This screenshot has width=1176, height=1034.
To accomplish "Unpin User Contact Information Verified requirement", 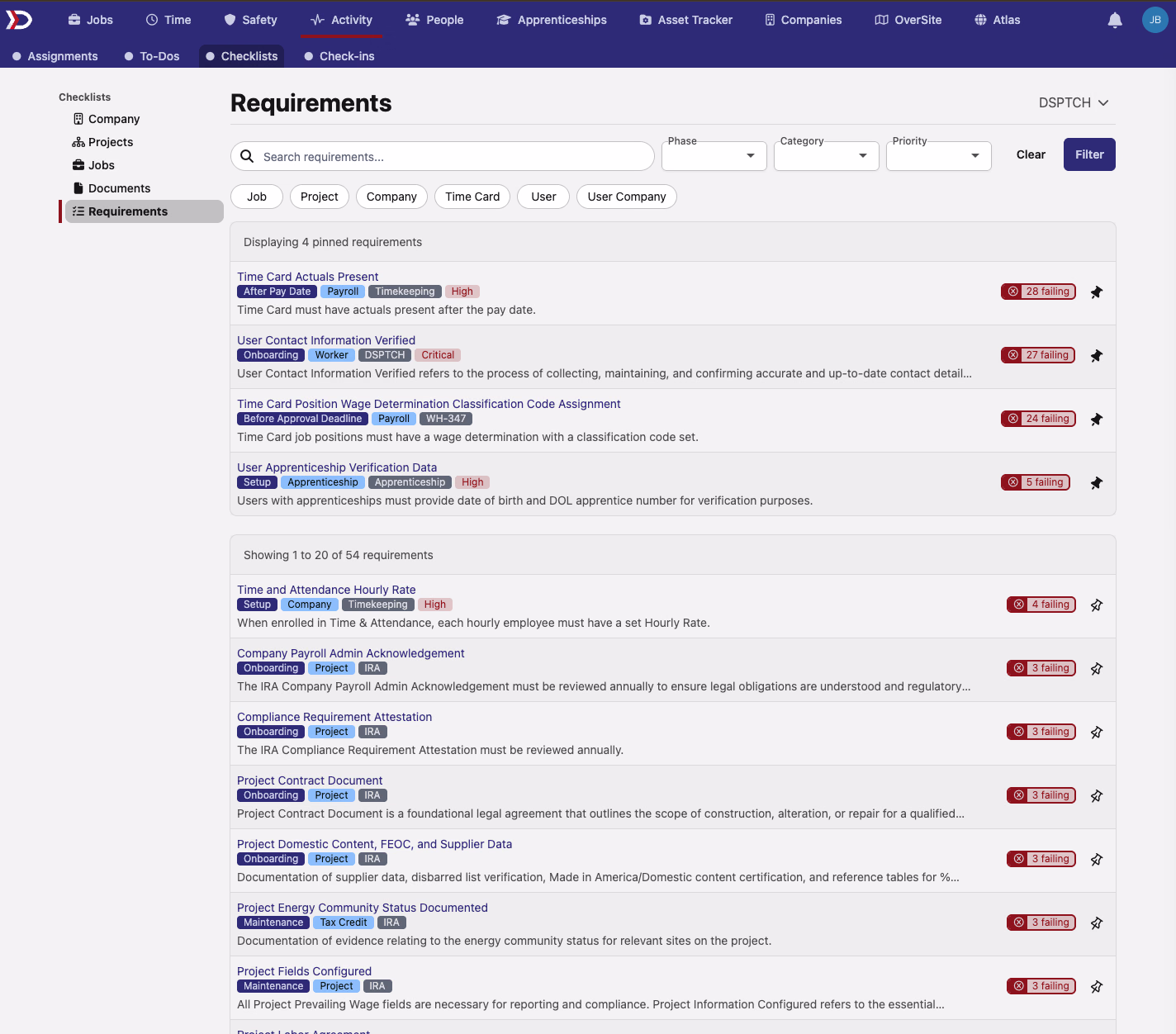I will point(1097,356).
